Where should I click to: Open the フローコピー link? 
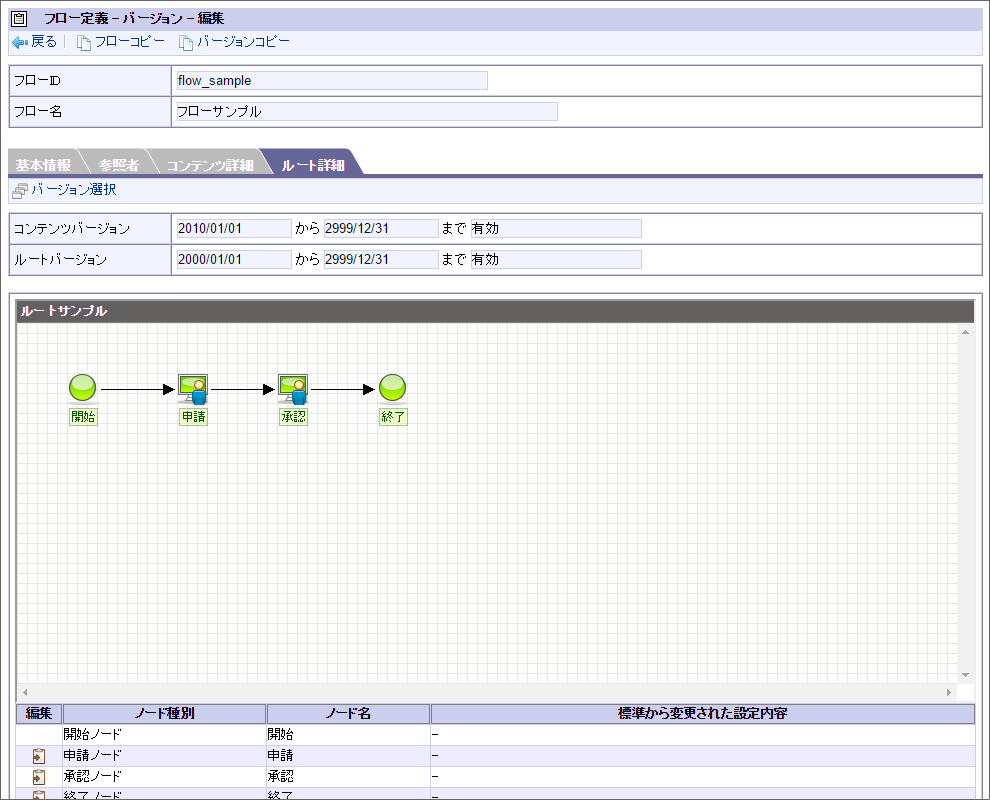coord(129,42)
